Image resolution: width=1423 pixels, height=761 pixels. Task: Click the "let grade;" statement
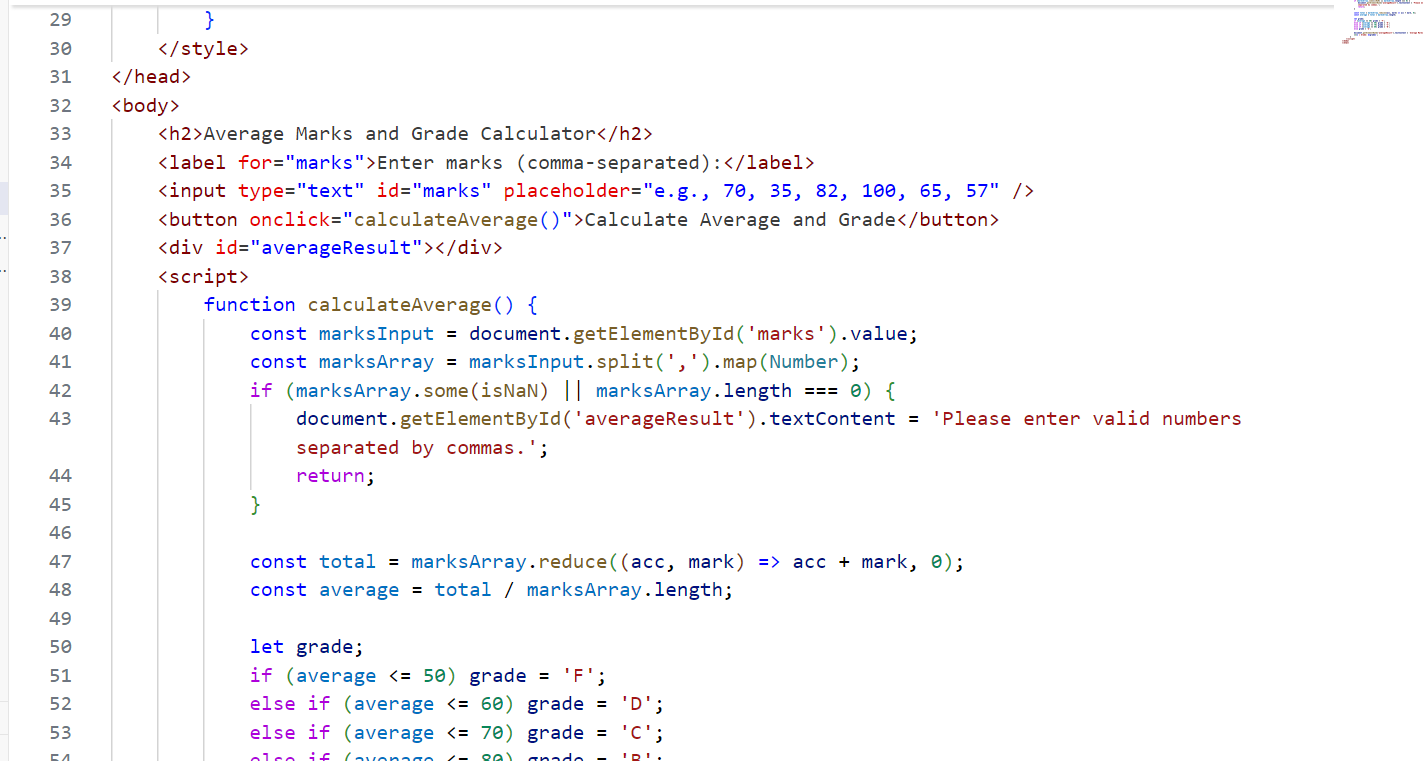tap(307, 647)
